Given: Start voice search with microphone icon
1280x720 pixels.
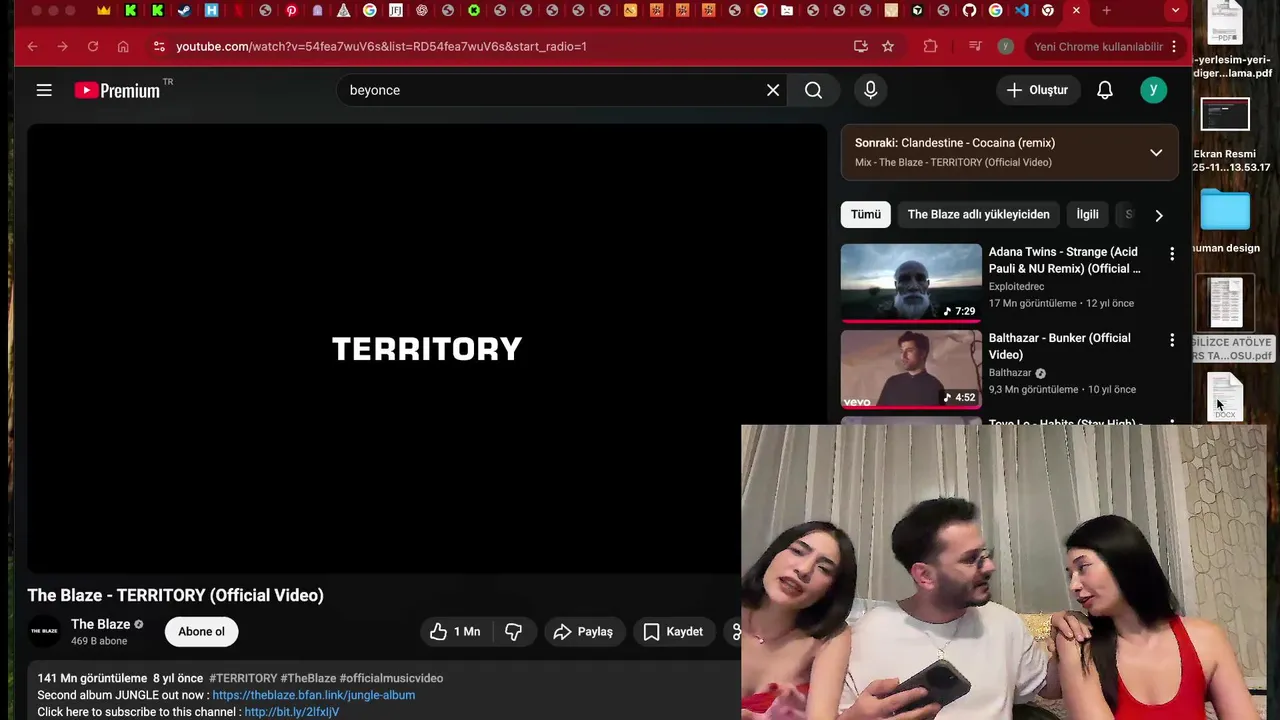Looking at the screenshot, I should pyautogui.click(x=870, y=90).
